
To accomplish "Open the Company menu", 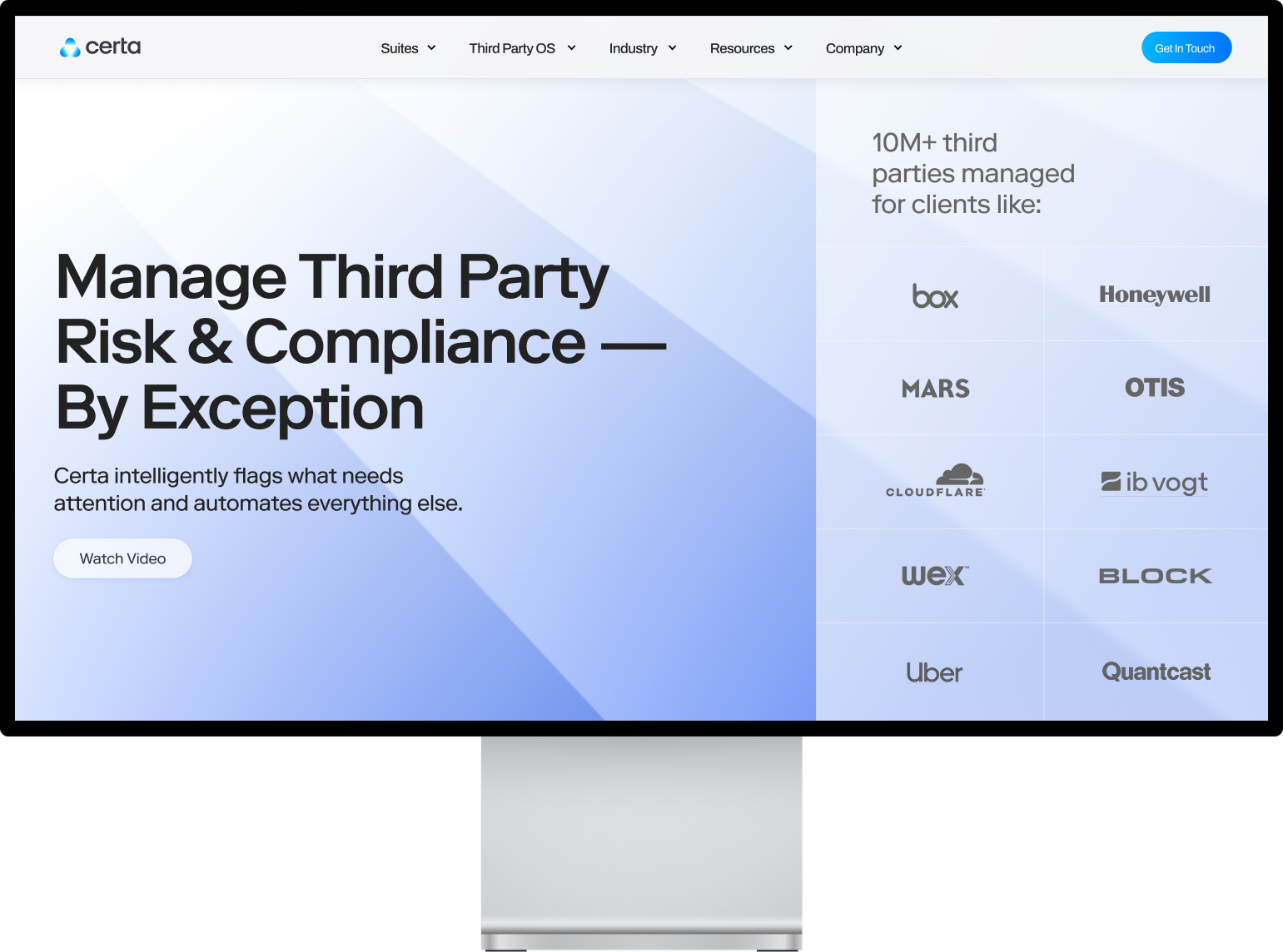I will pyautogui.click(x=855, y=48).
